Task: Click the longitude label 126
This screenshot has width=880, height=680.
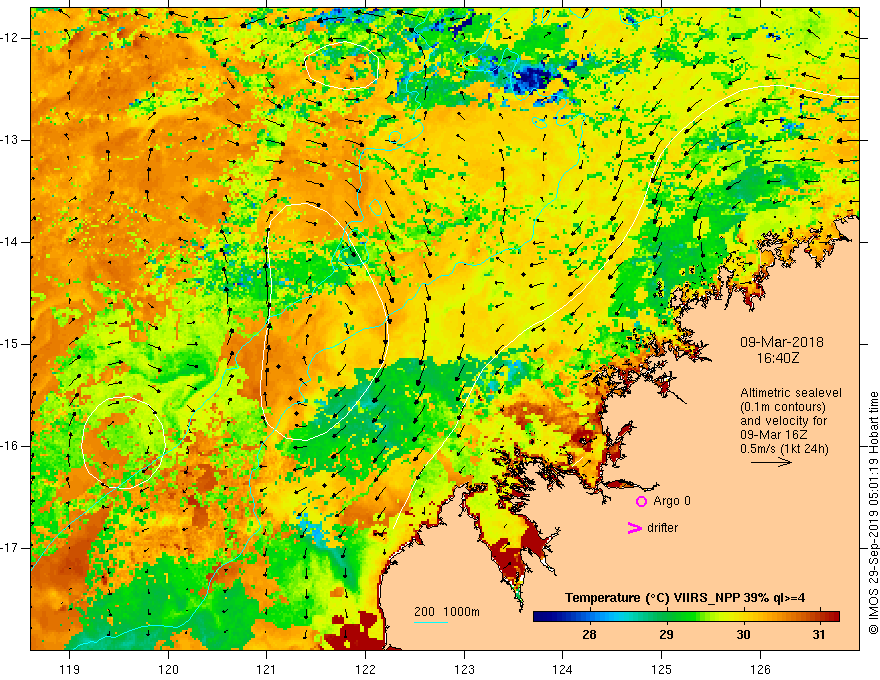Action: pos(760,669)
